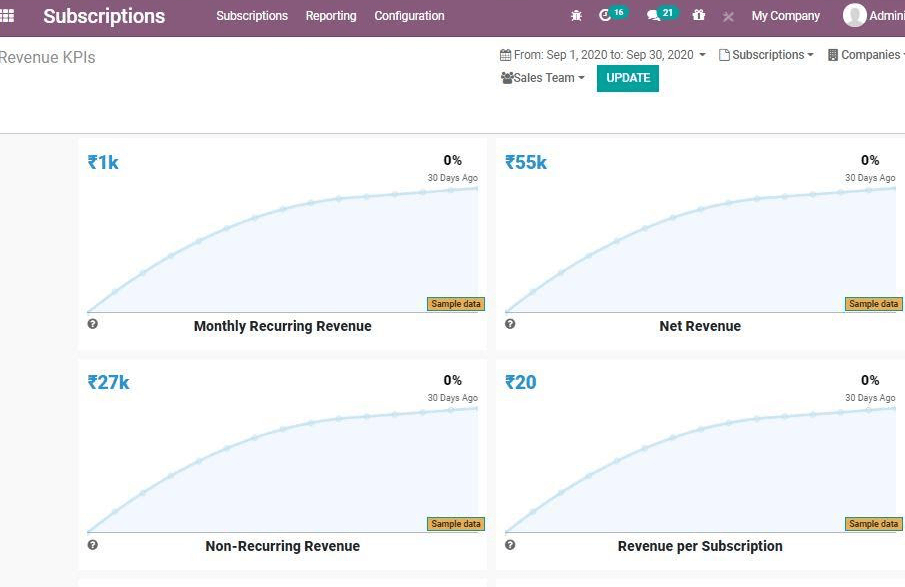Click the Admin user avatar
Screen dimensions: 905x587
[854, 16]
